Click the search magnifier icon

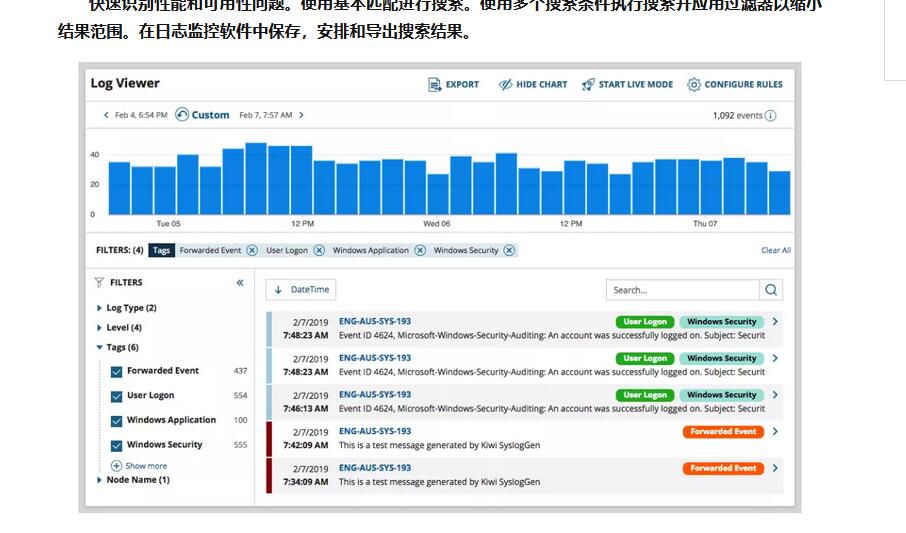[x=771, y=290]
